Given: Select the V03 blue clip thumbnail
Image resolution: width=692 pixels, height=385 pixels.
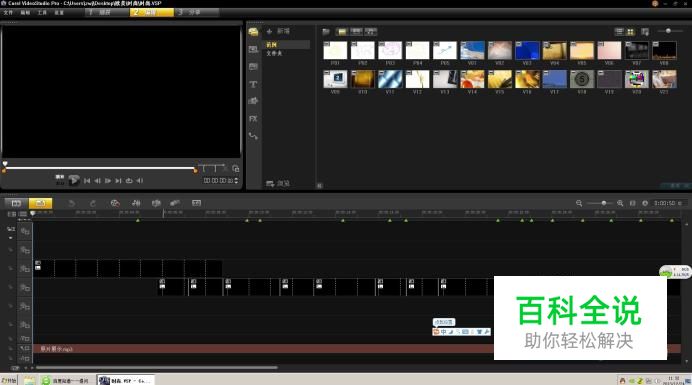Looking at the screenshot, I should coord(527,50).
